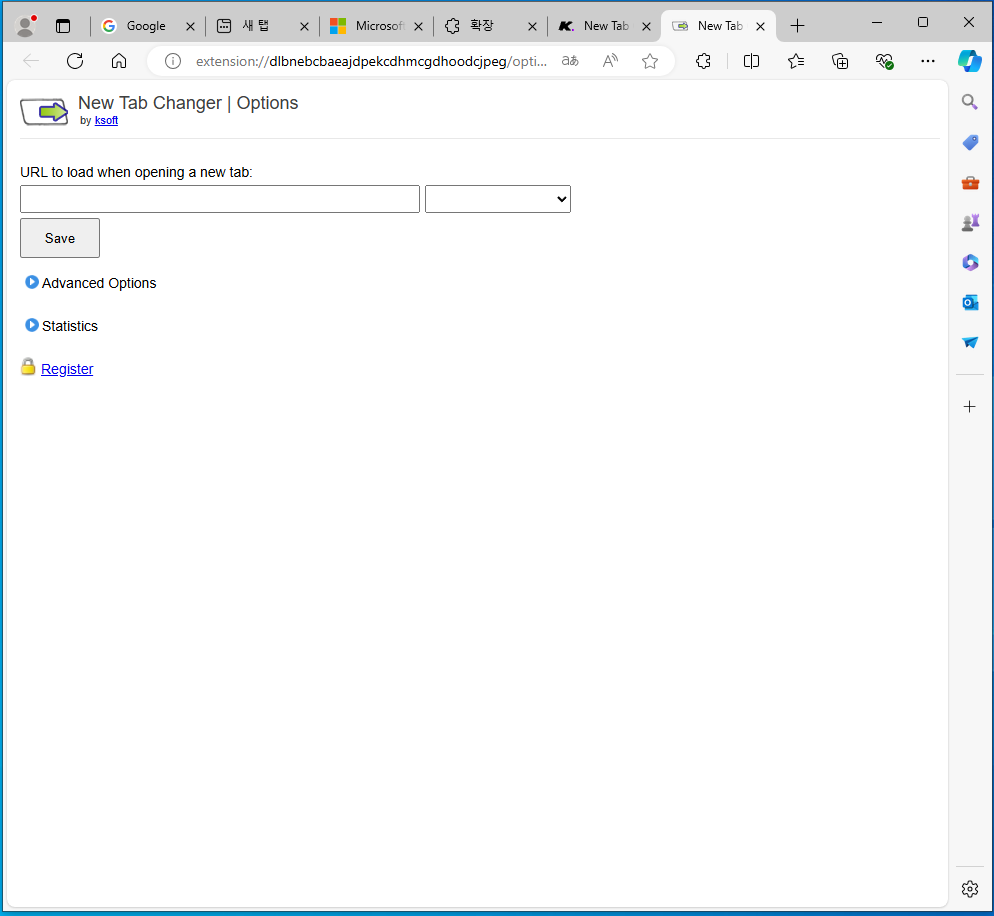Click the 'URL to load when opening a new tab:' label
Screen dimensions: 994x916
coord(136,172)
